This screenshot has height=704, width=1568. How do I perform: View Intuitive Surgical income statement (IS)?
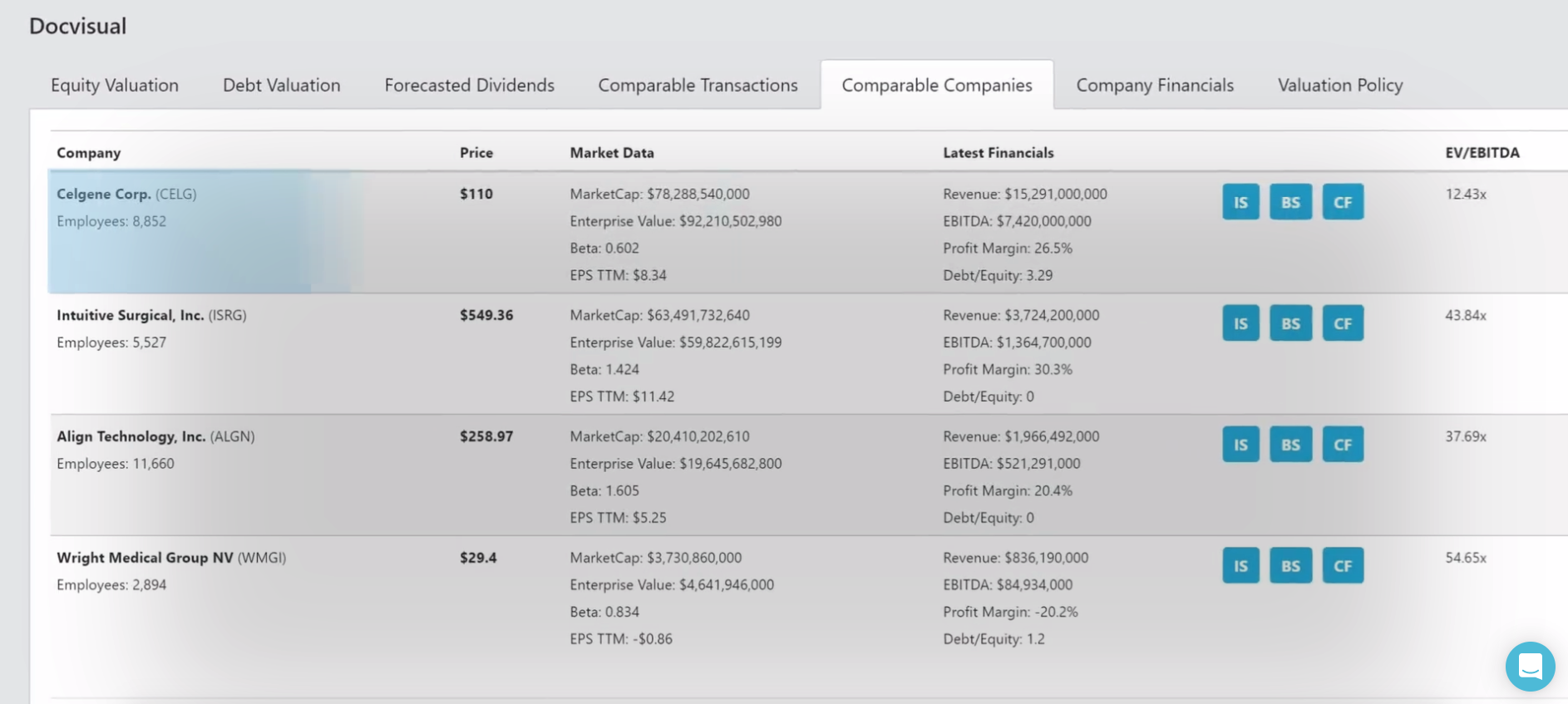point(1240,323)
